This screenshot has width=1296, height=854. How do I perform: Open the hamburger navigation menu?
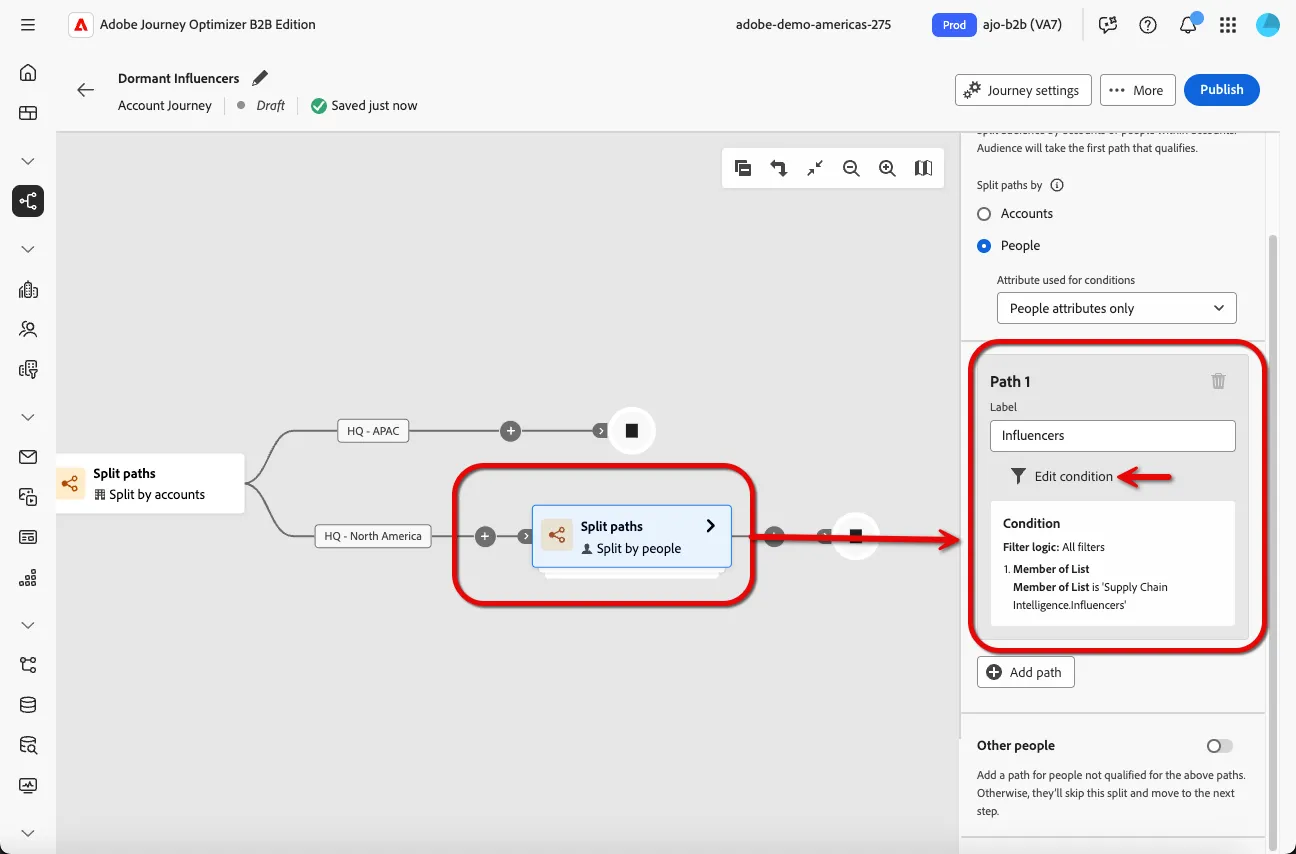point(28,25)
